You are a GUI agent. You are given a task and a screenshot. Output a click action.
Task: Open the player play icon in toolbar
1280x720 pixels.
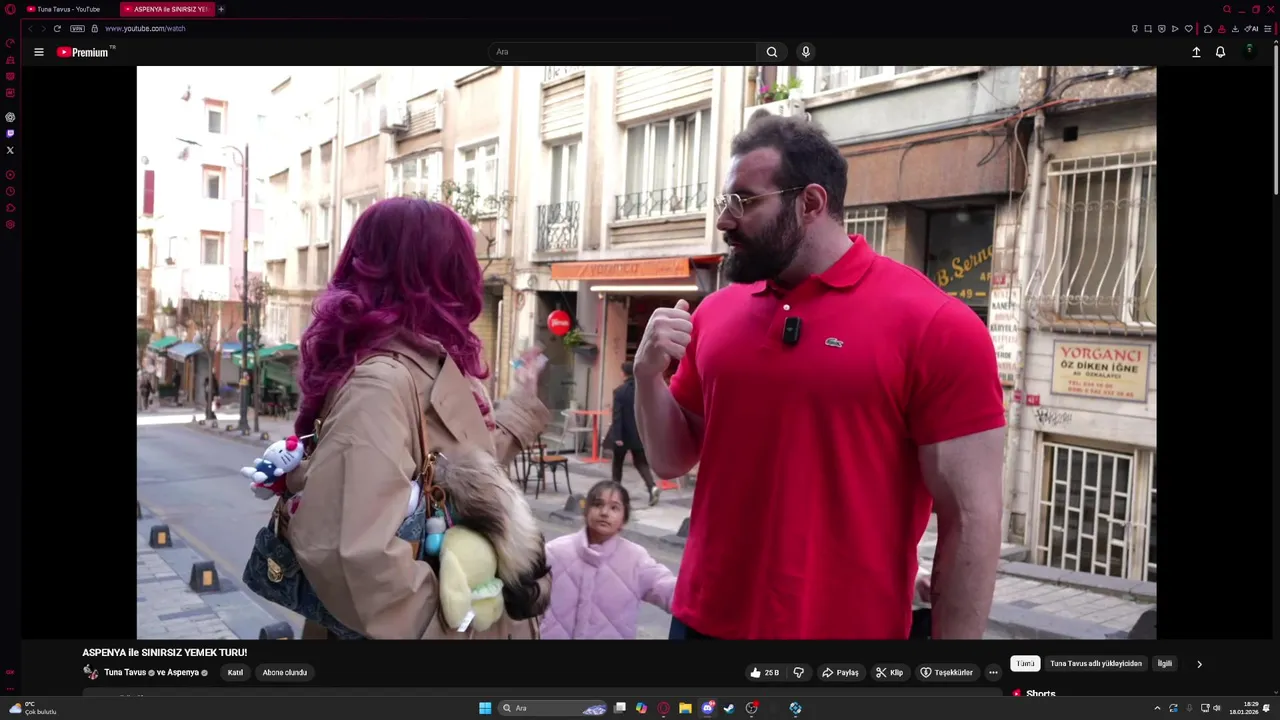pos(1175,29)
